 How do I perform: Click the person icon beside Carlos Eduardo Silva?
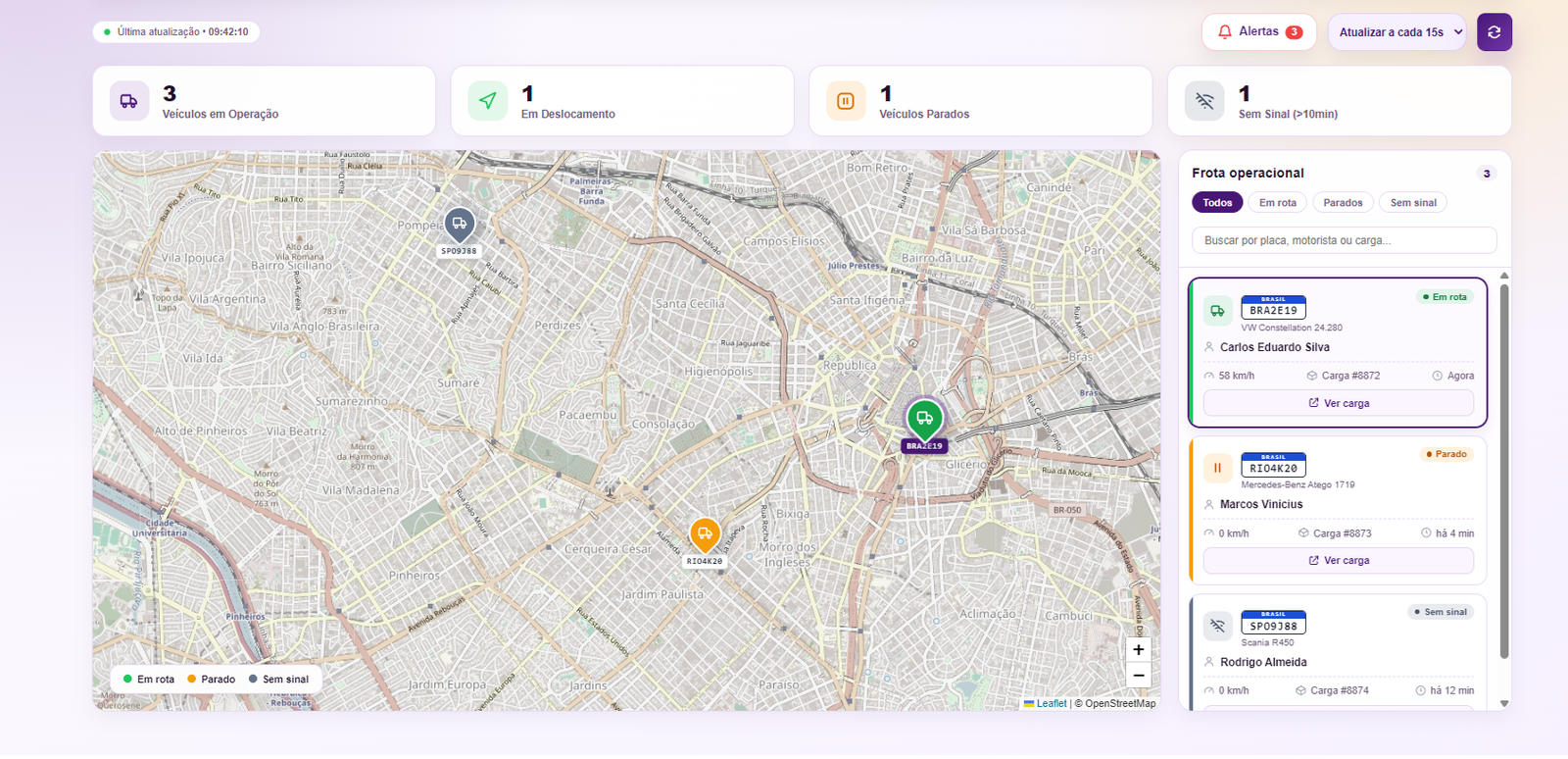click(1209, 347)
